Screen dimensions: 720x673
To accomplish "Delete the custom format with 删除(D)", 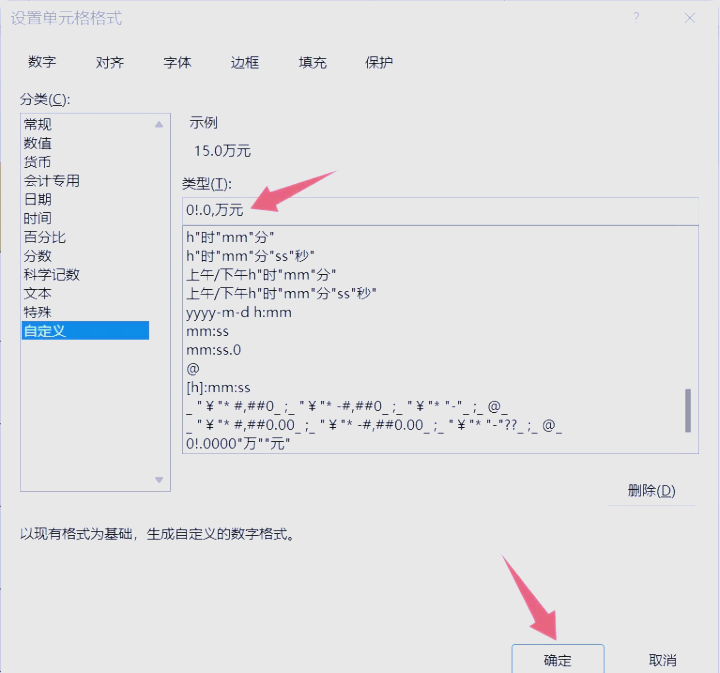I will [652, 491].
